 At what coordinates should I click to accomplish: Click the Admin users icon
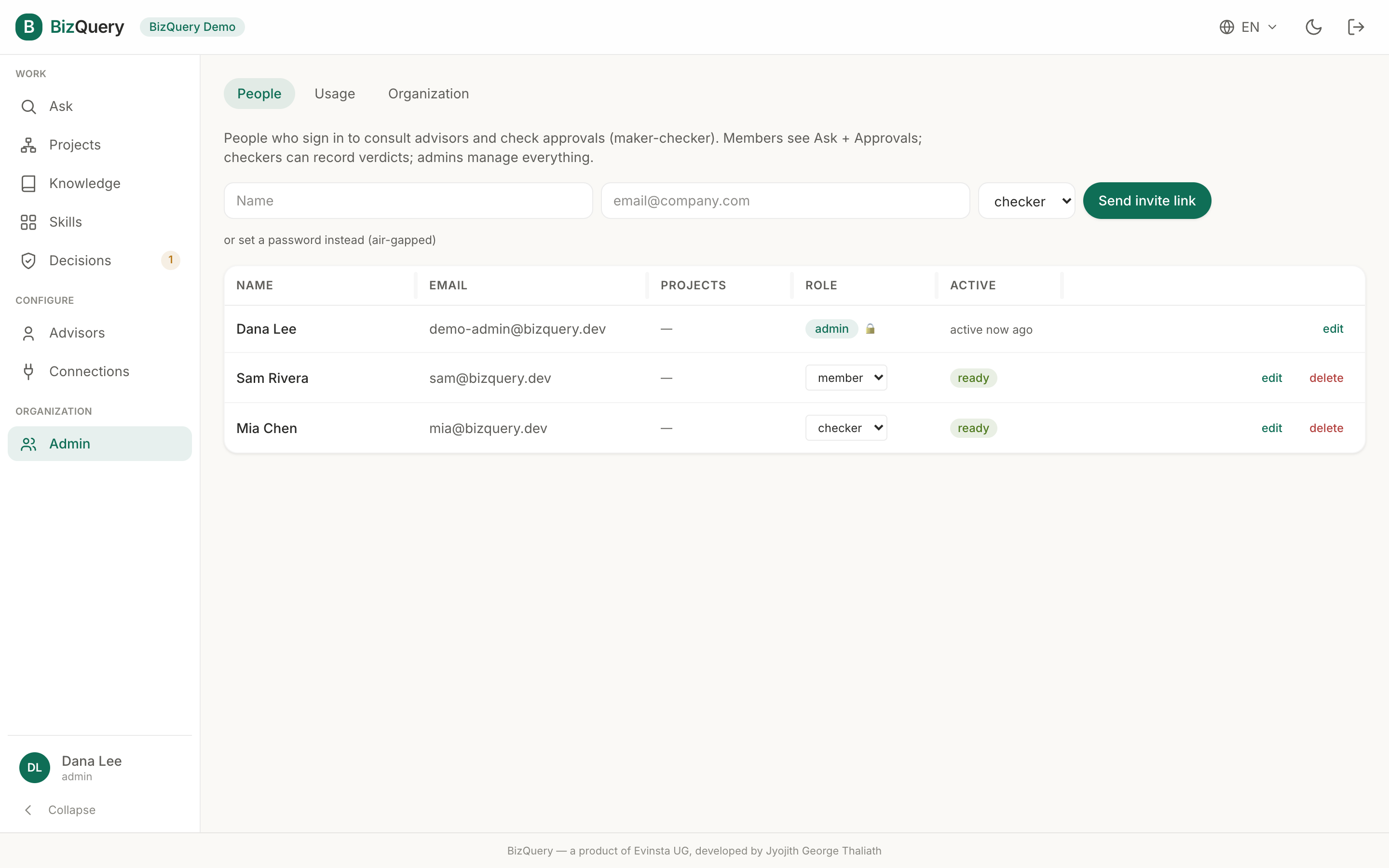click(x=28, y=444)
